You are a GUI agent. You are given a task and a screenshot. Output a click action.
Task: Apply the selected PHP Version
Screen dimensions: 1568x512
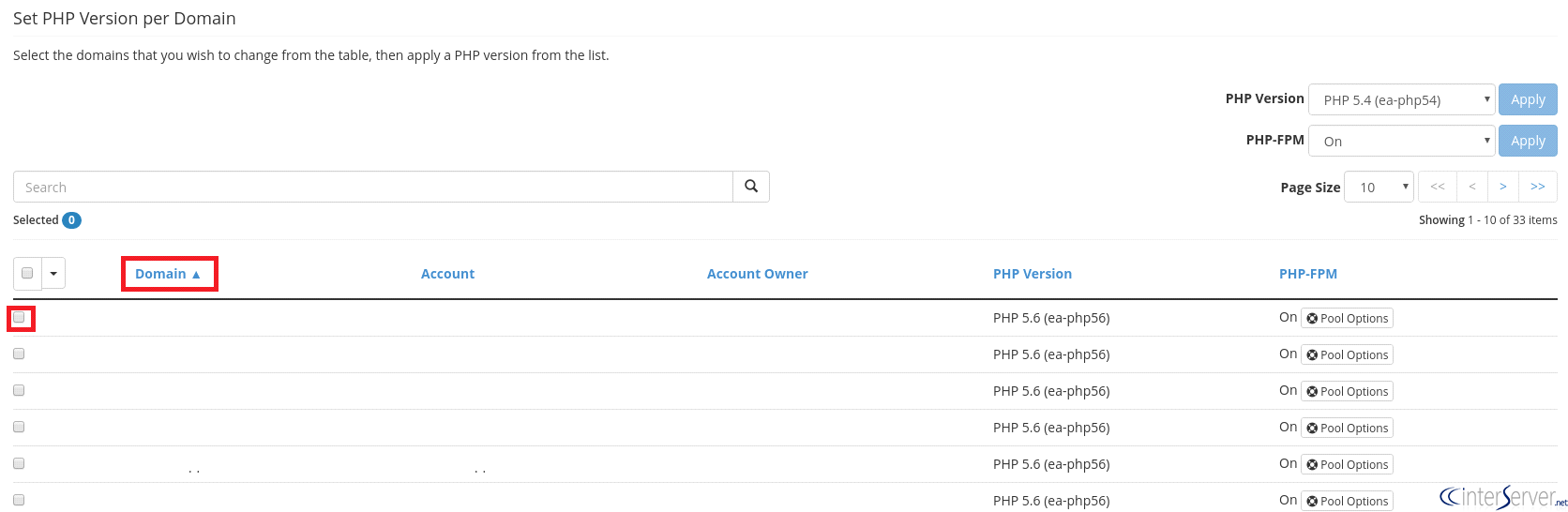(x=1528, y=99)
